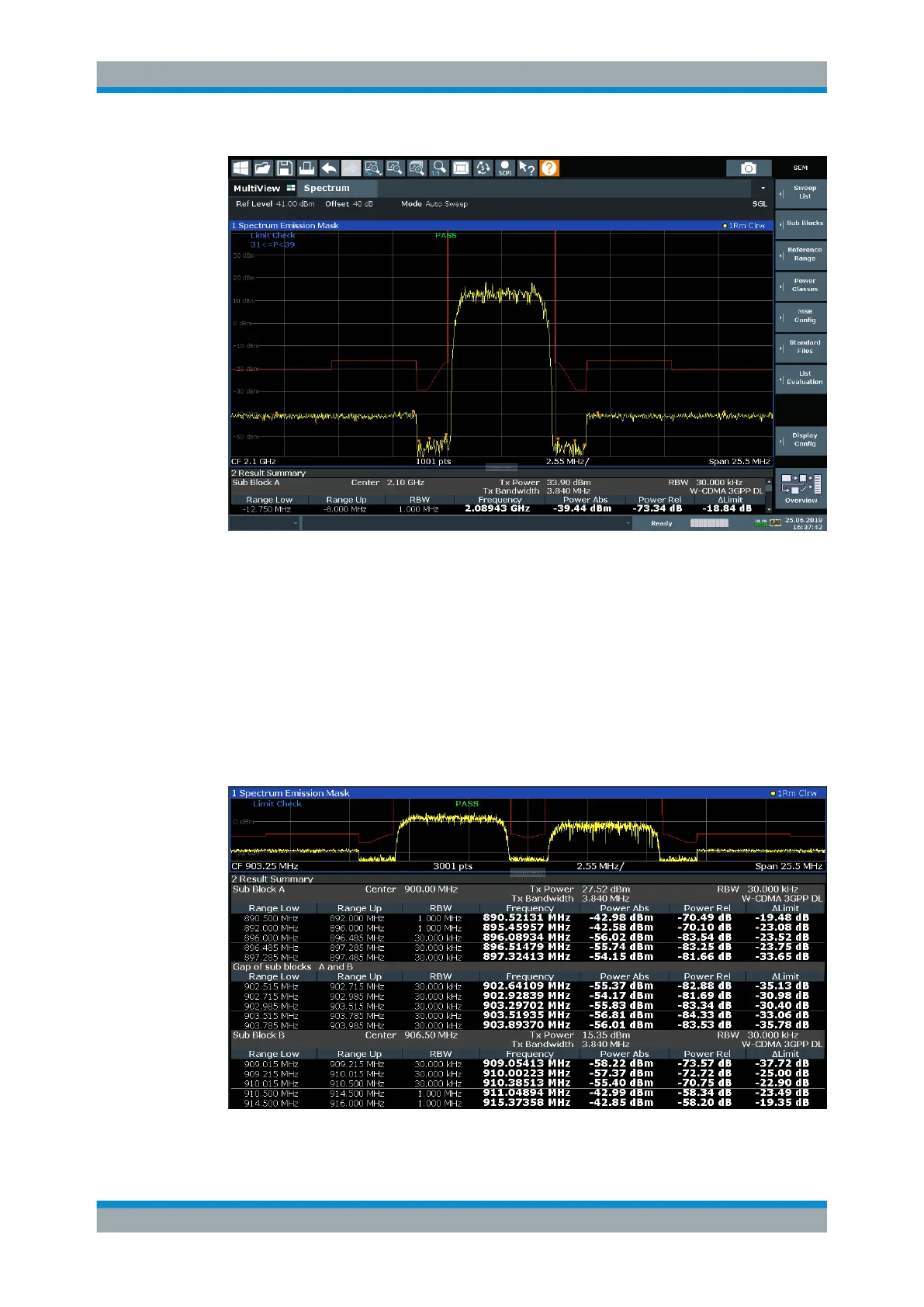The width and height of the screenshot is (924, 1307).
Task: Click the '31<=P<39' power class text
Action: pyautogui.click(x=272, y=244)
